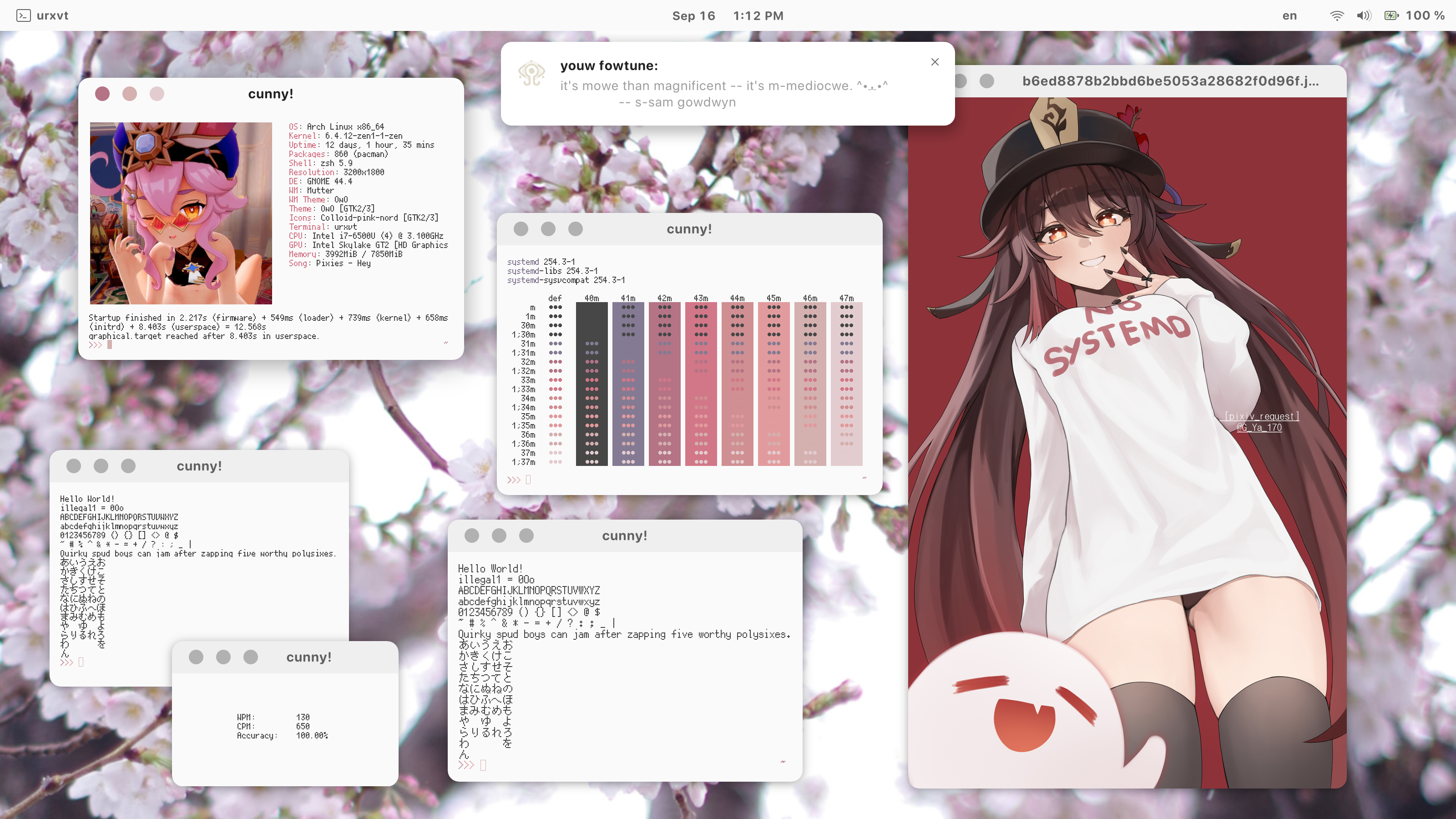
Task: Click the image viewer title 'b6ed8878b2bbd6be...'
Action: coord(1170,81)
